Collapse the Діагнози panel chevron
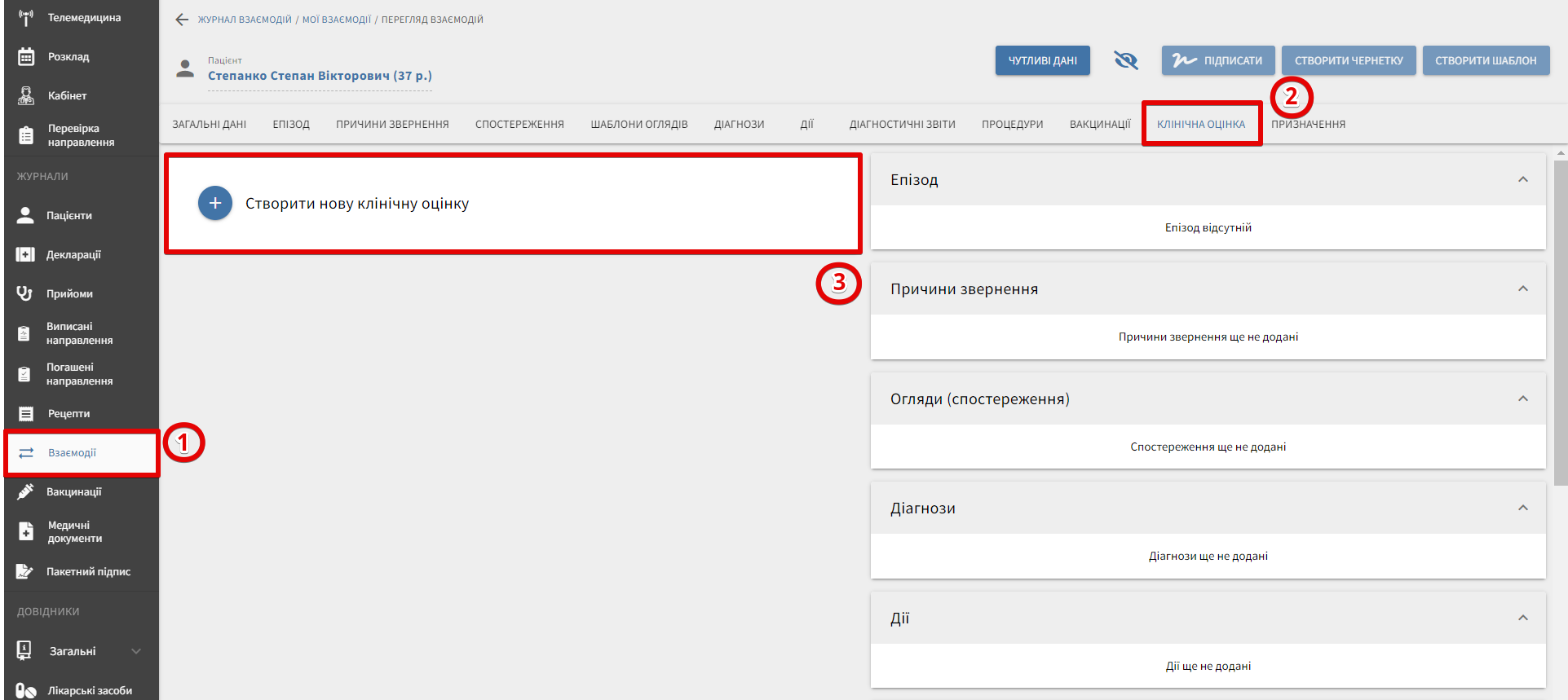 click(x=1522, y=508)
